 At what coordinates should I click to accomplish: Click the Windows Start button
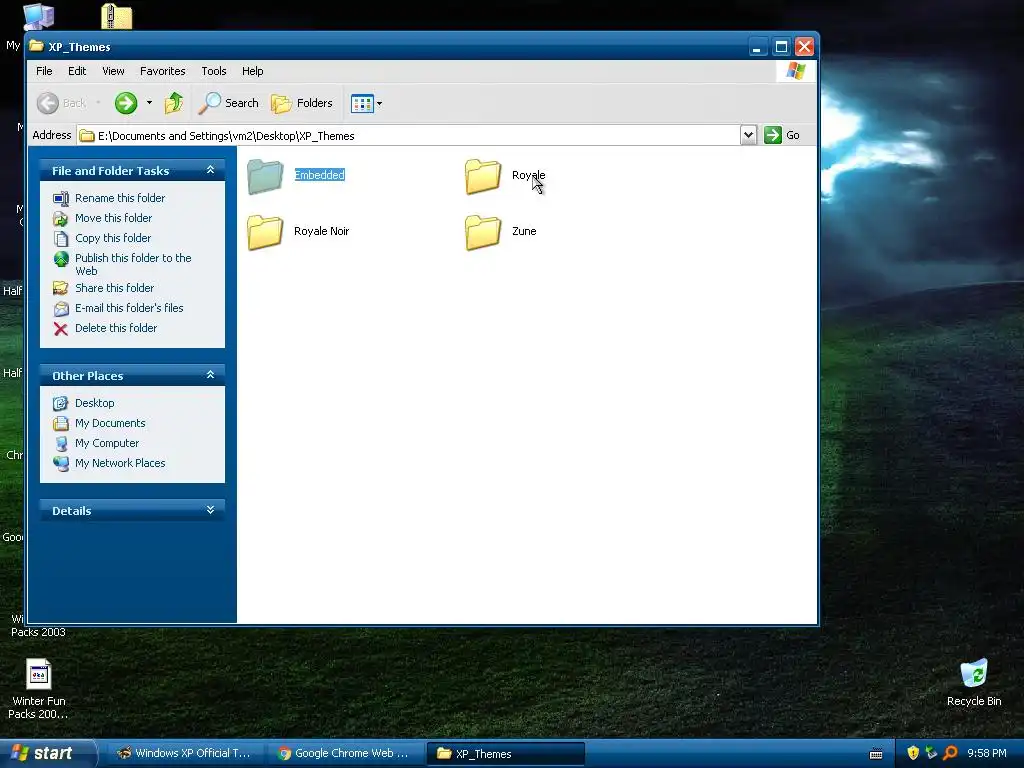[x=46, y=754]
